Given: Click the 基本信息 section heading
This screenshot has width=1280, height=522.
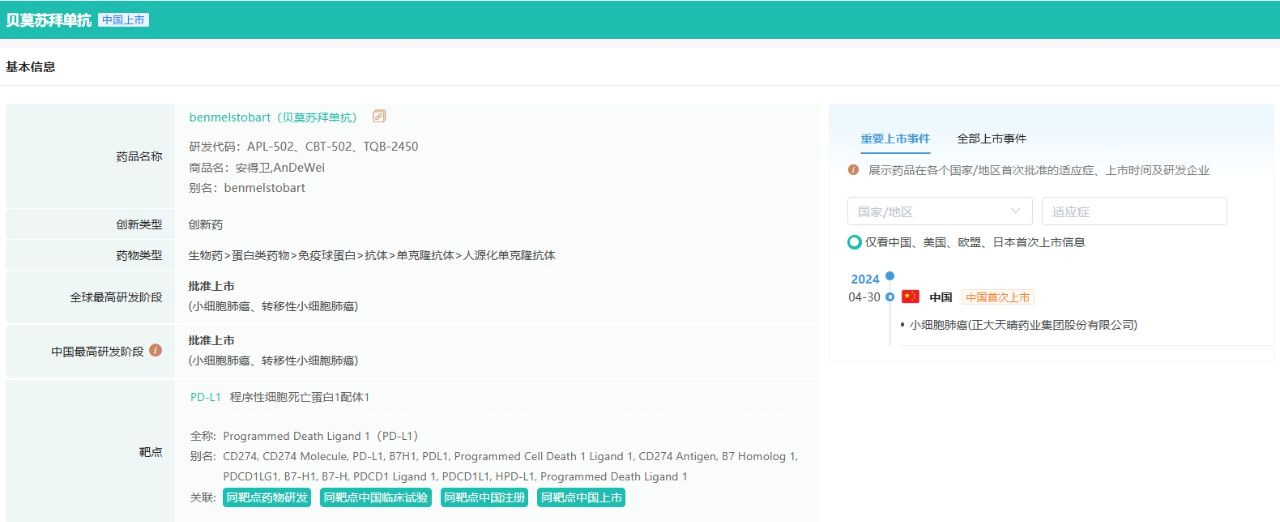Looking at the screenshot, I should tap(31, 67).
